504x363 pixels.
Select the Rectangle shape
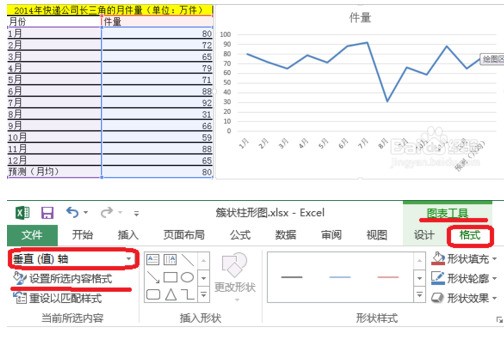pyautogui.click(x=170, y=277)
